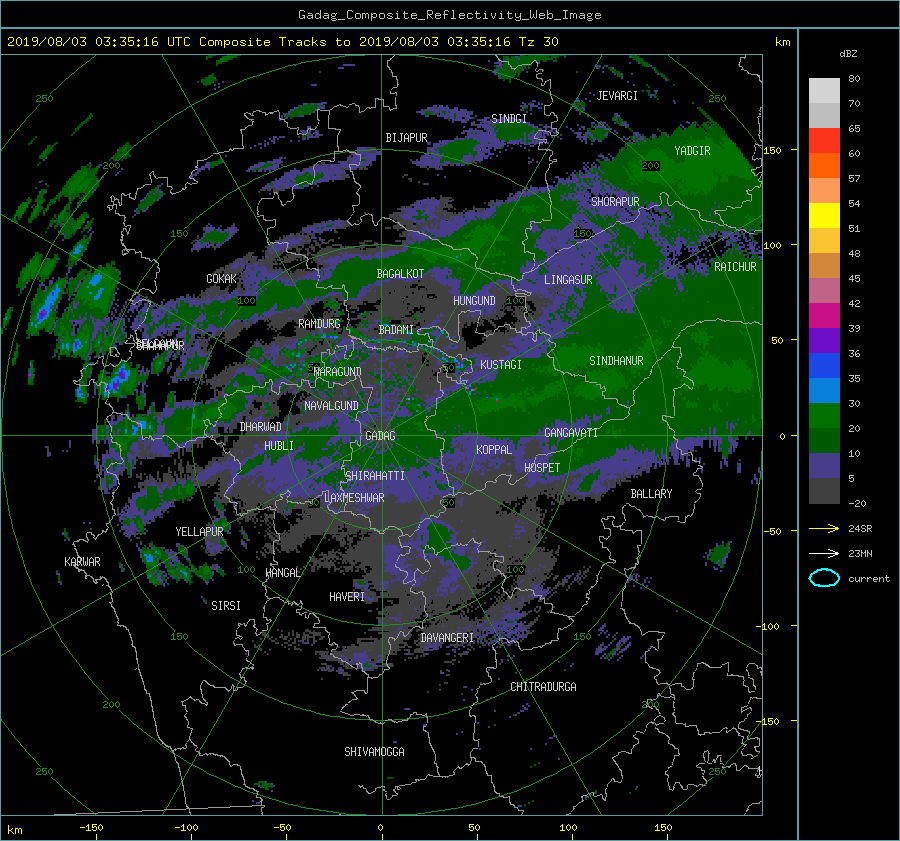Click the GADAG radar center label

pyautogui.click(x=380, y=436)
